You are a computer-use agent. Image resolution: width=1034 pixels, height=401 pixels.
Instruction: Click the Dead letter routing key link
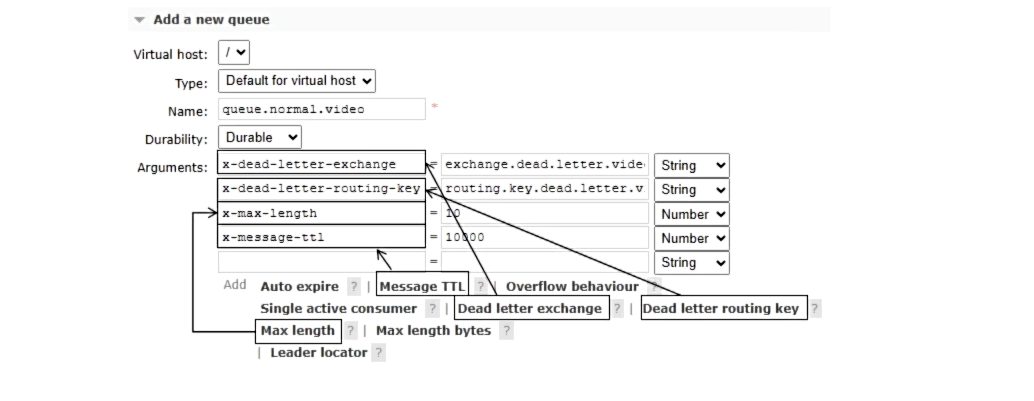[721, 309]
